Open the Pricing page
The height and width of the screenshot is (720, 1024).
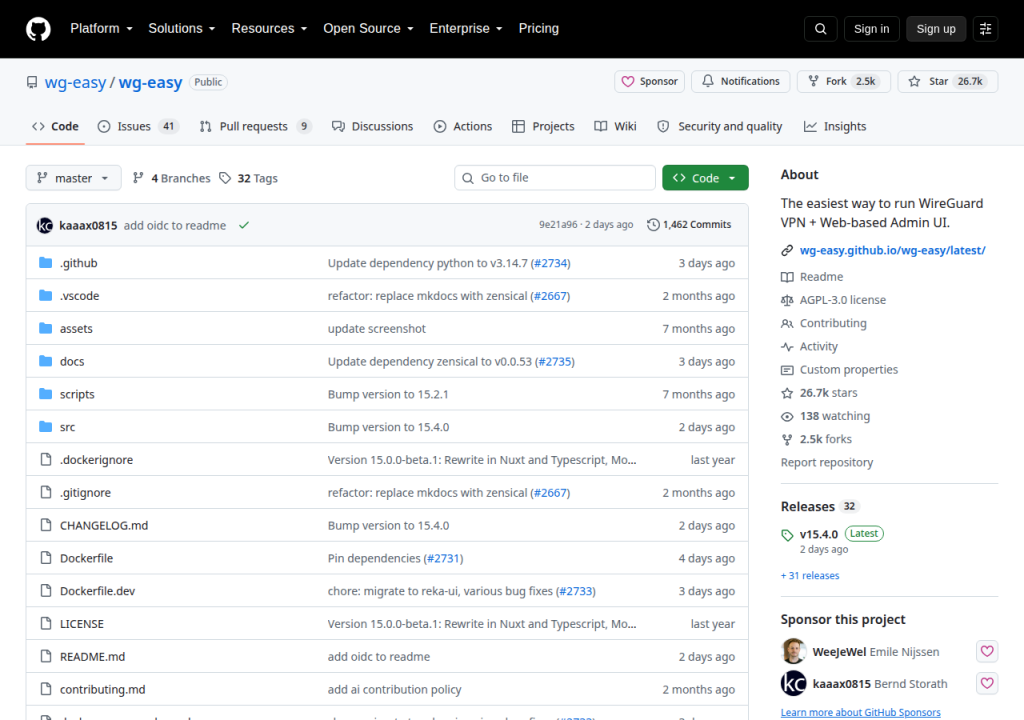click(539, 29)
